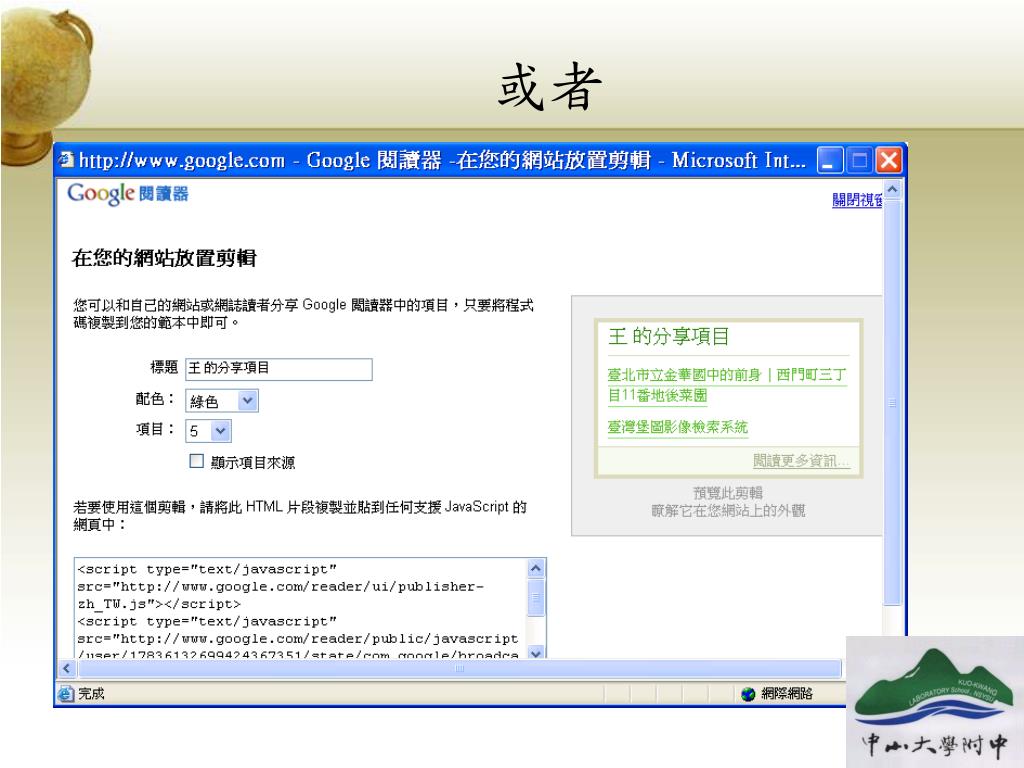The image size is (1024, 768).
Task: Click the 王 的分享項目 preview heading
Action: coord(669,336)
